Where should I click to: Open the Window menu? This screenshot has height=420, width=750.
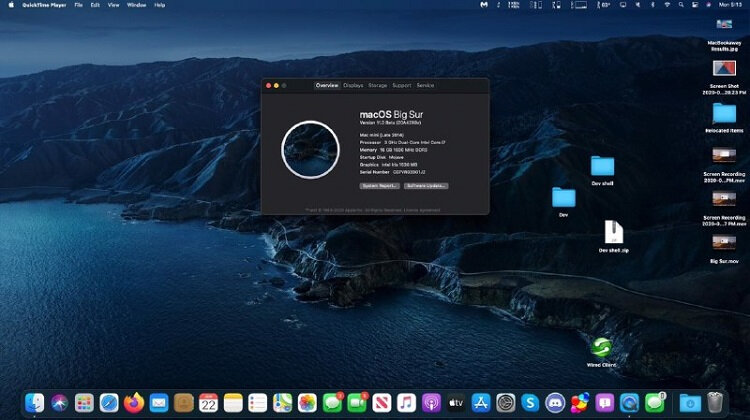coord(136,5)
